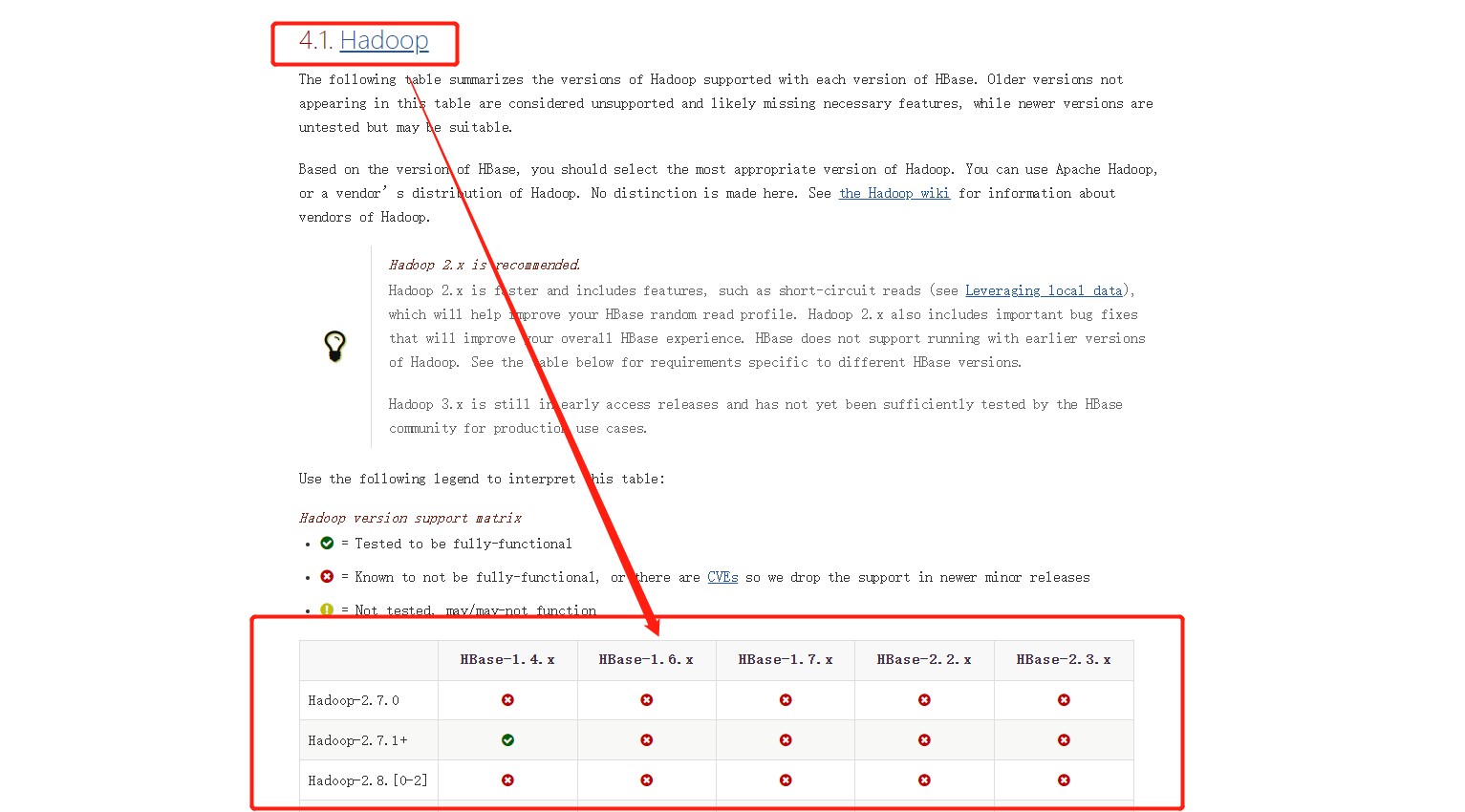Click green check for Hadoop-2.7.1+ under HBase-1.4.x
Screen dimensions: 1465x812
point(507,740)
